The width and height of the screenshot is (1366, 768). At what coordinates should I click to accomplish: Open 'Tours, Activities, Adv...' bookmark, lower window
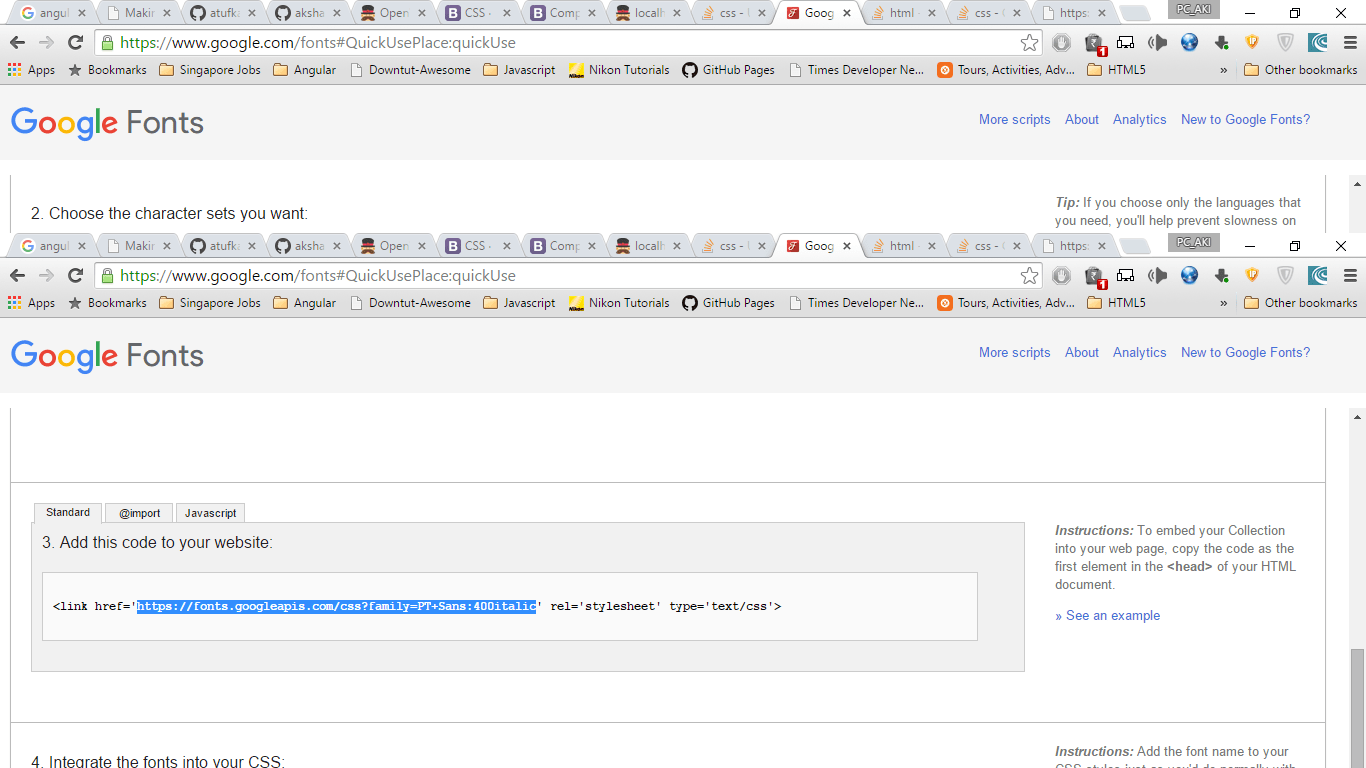coord(1006,303)
